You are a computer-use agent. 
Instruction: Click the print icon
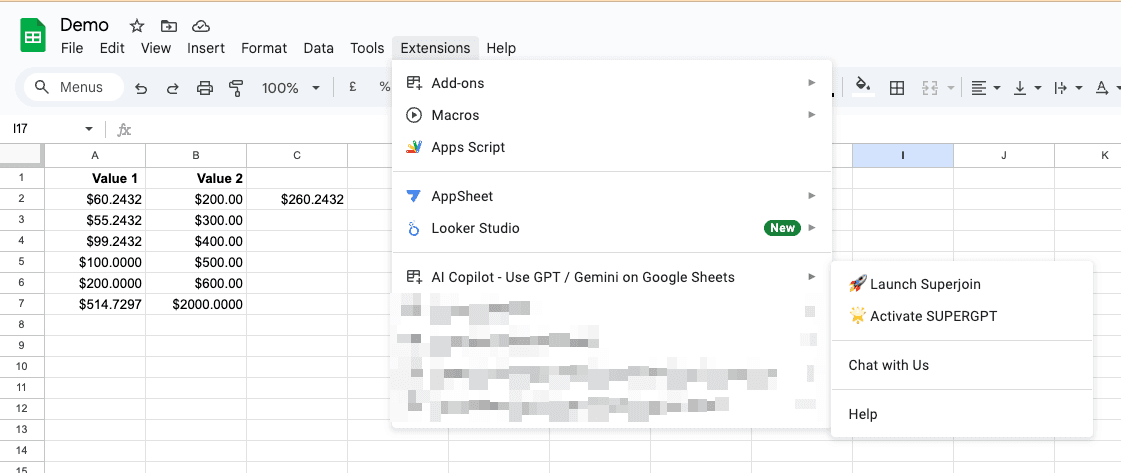coord(204,88)
